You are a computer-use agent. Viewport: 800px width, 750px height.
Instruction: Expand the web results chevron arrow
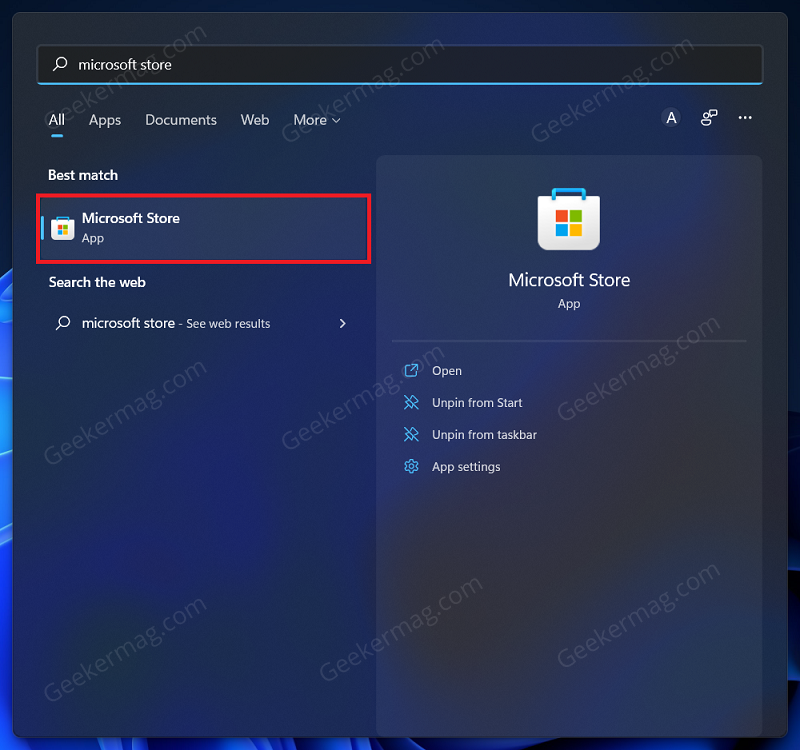coord(342,323)
